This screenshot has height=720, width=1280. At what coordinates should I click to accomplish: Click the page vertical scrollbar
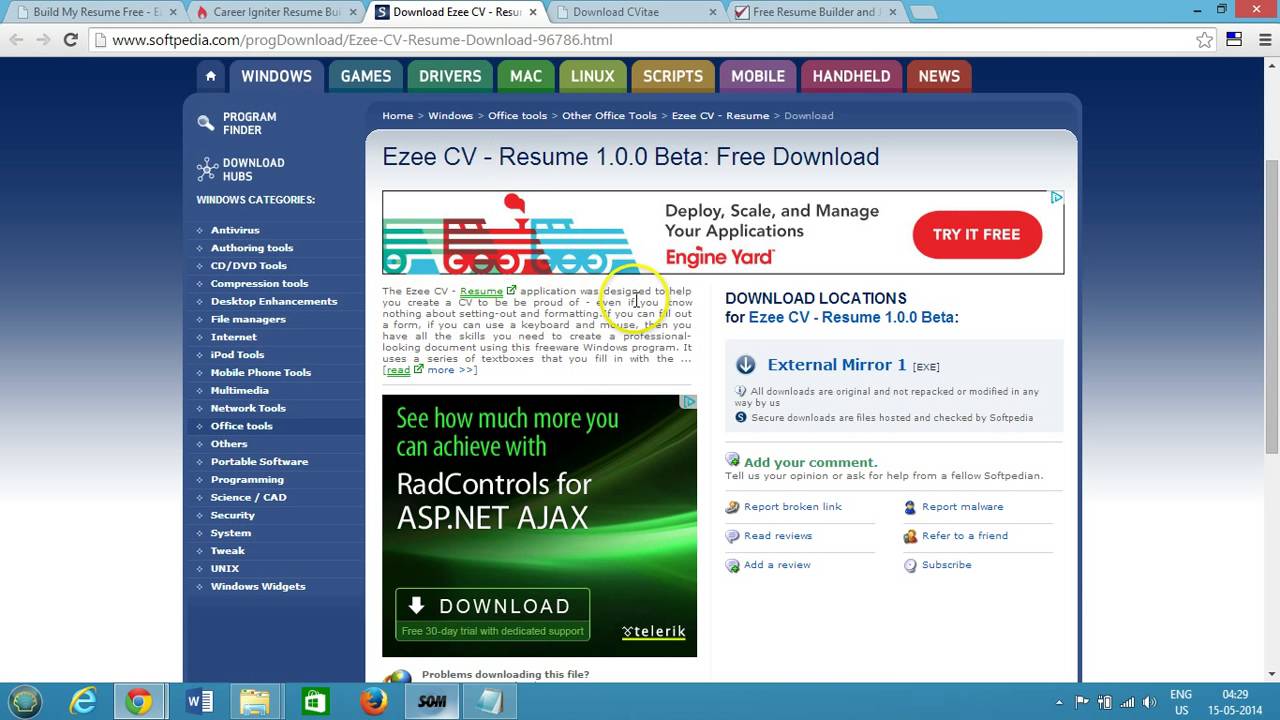pos(1272,305)
